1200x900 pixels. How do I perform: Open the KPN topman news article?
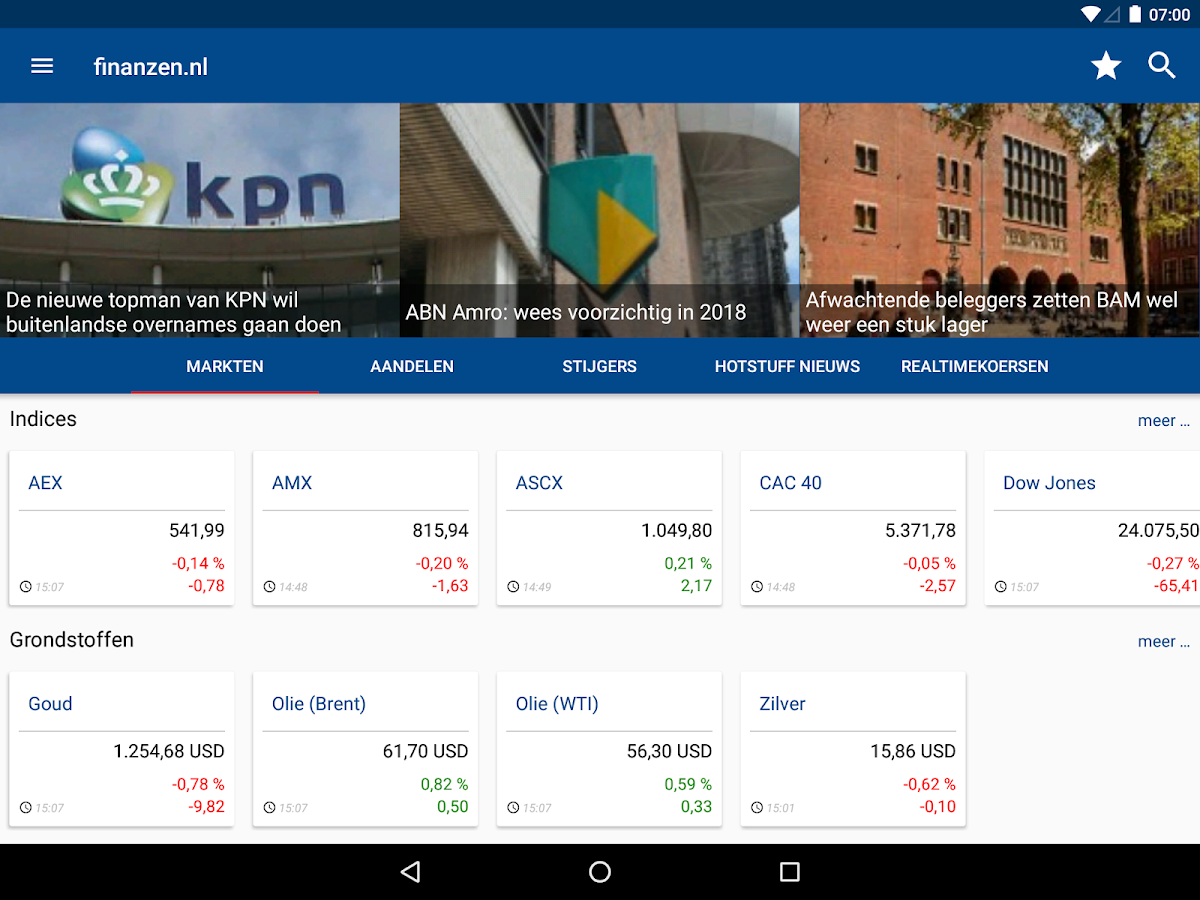pos(200,220)
